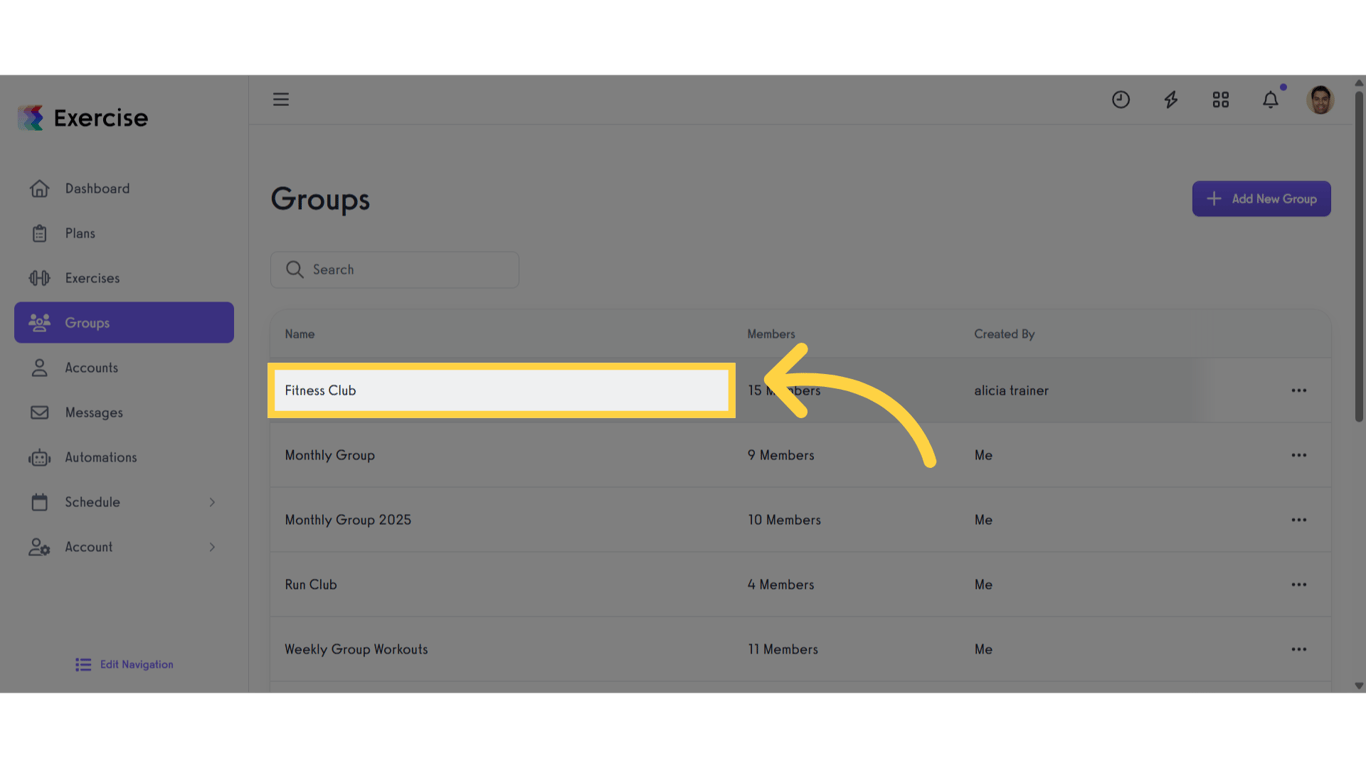This screenshot has height=768, width=1366.
Task: Open the Automations sidebar item
Action: click(x=100, y=457)
